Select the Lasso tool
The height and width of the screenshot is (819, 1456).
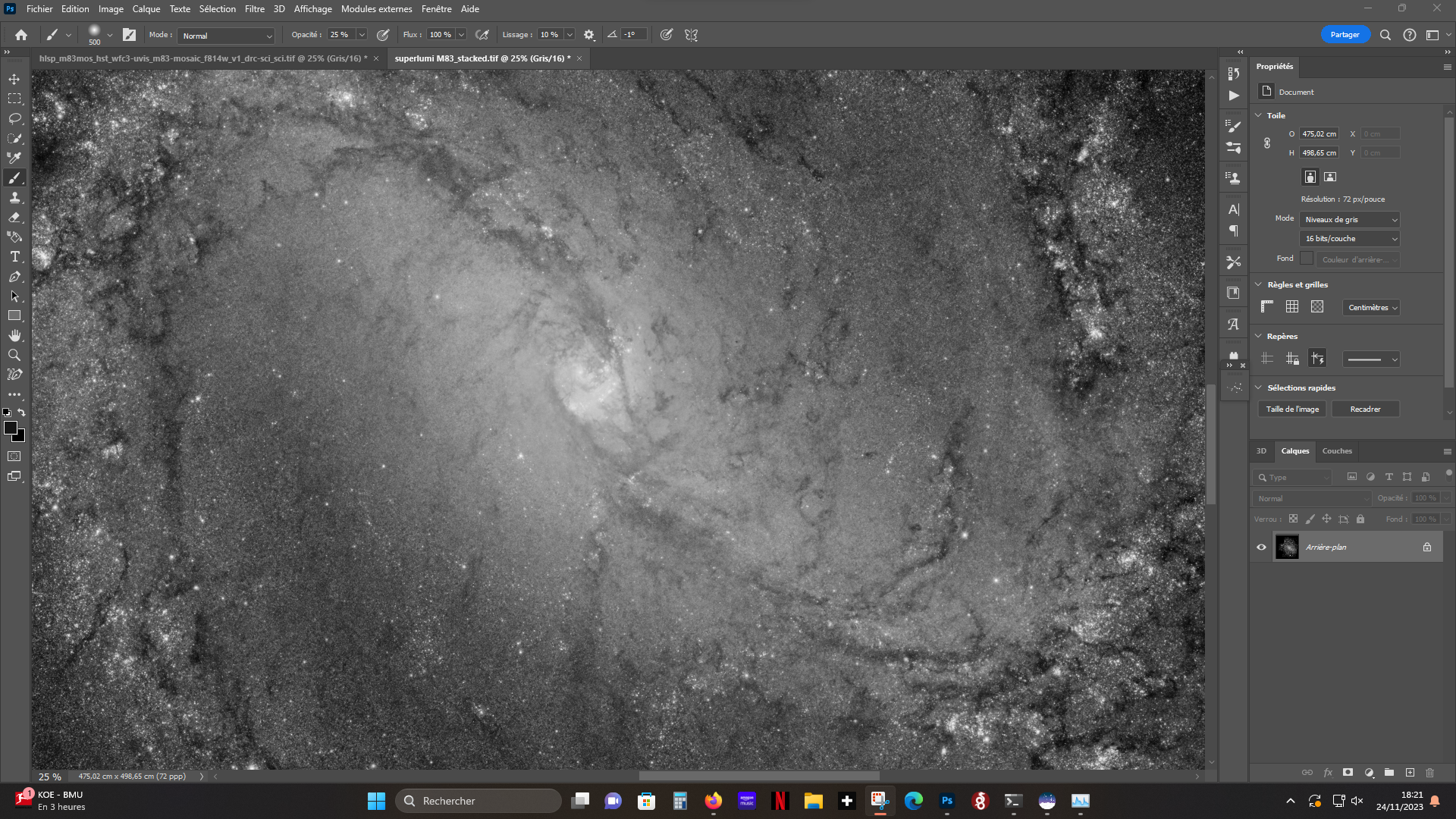[14, 118]
